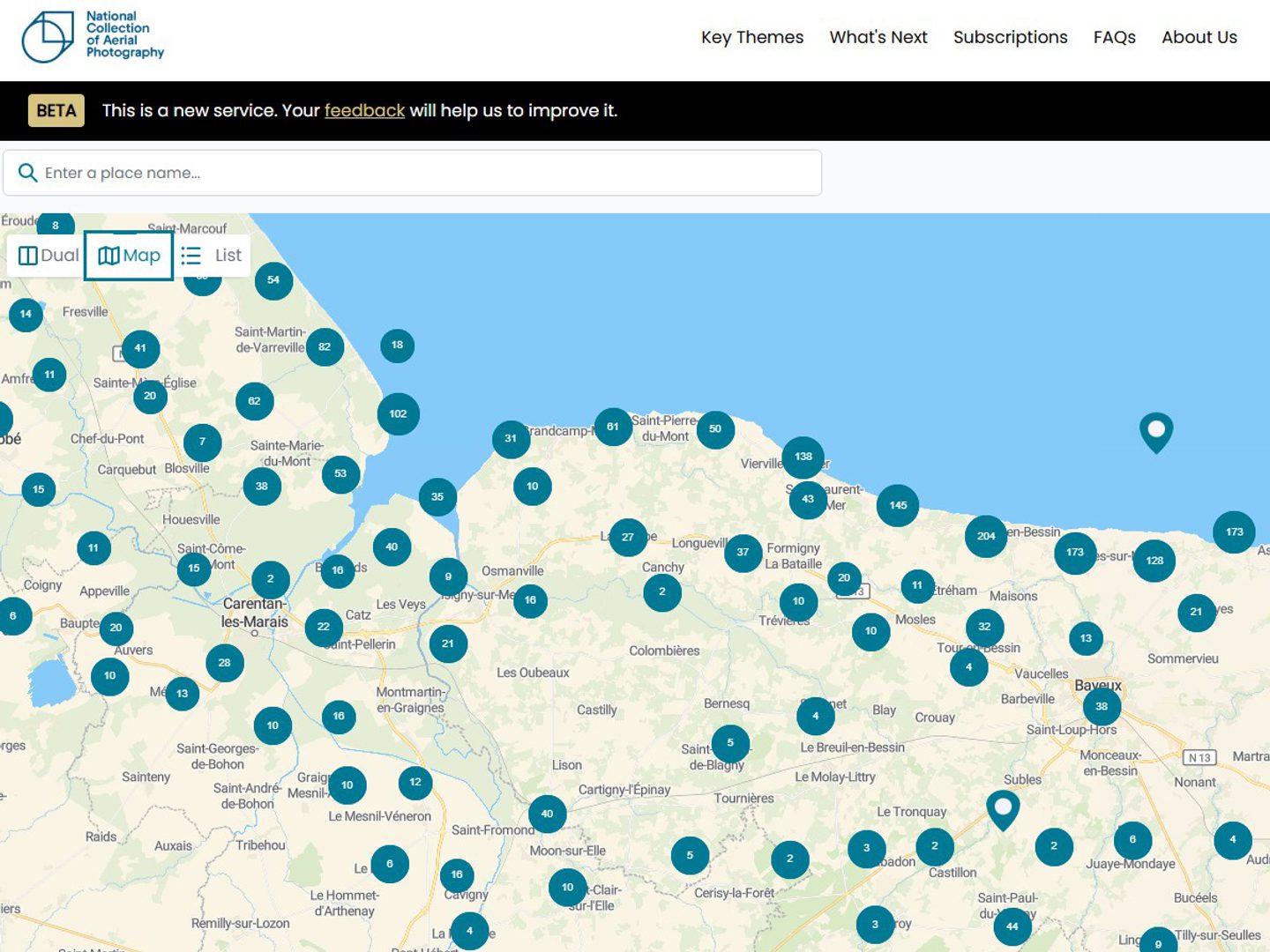
Task: Expand the 138 cluster near Vierville-sur-Mer
Action: pyautogui.click(x=803, y=456)
